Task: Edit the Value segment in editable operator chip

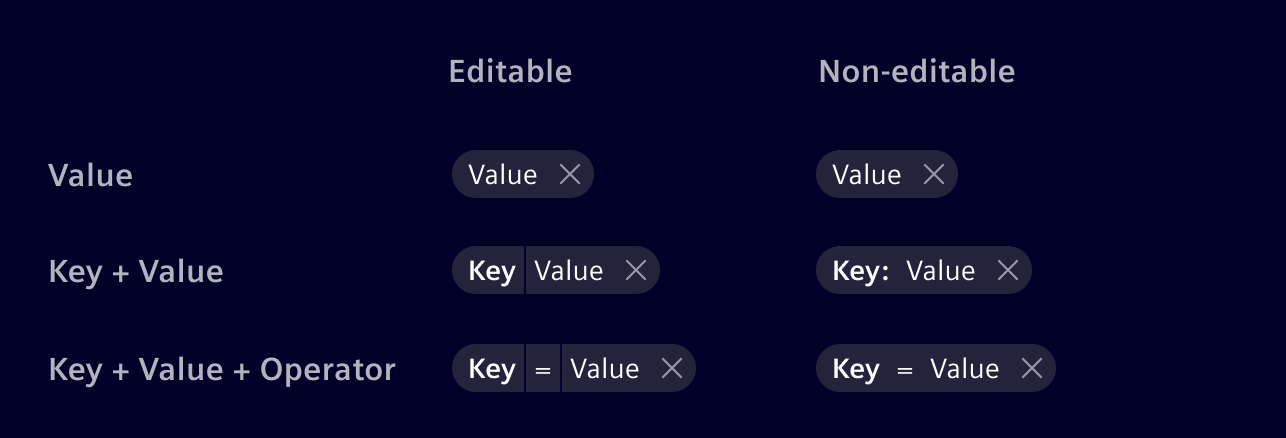Action: tap(605, 369)
